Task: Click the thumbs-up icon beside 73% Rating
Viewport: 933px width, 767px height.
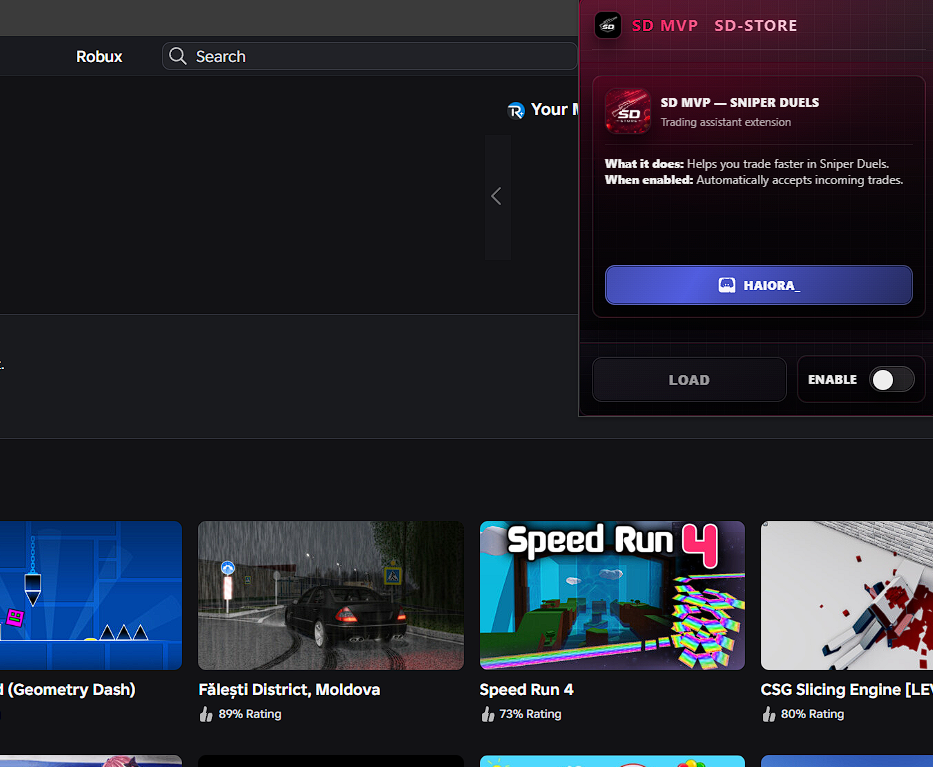Action: [x=488, y=714]
